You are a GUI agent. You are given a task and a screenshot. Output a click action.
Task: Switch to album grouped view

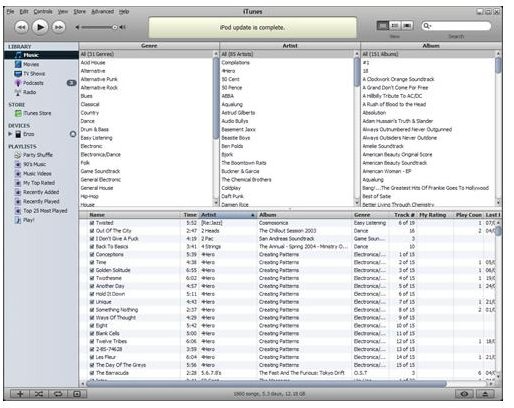pyautogui.click(x=395, y=25)
